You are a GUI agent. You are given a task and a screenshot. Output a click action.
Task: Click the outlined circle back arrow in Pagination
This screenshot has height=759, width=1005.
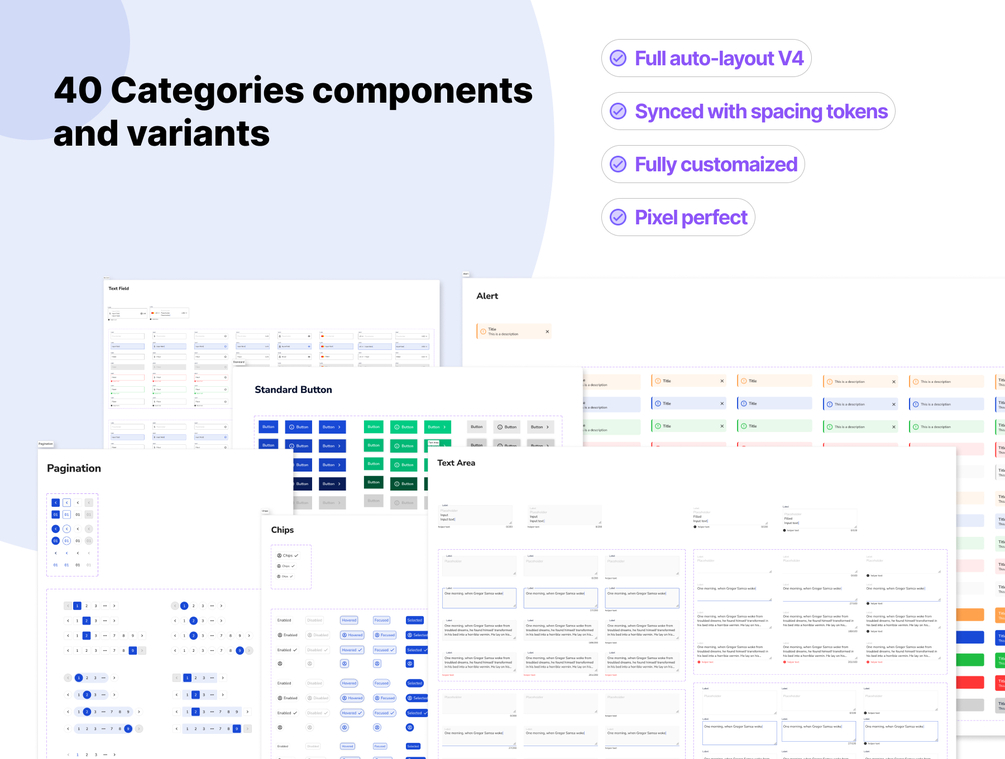pyautogui.click(x=67, y=529)
